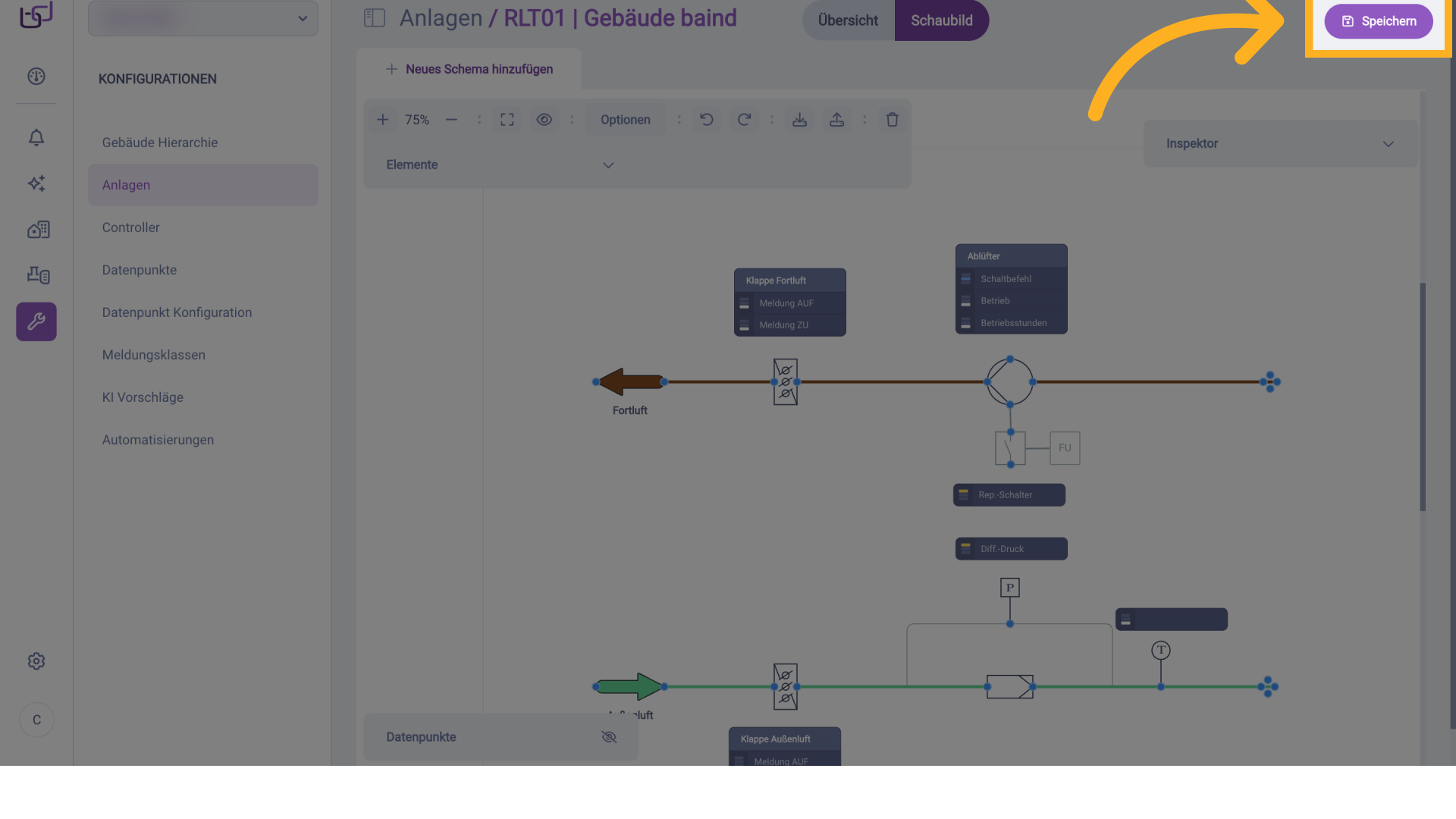The height and width of the screenshot is (819, 1456).
Task: Expand the Elemente panel chevron
Action: (608, 165)
